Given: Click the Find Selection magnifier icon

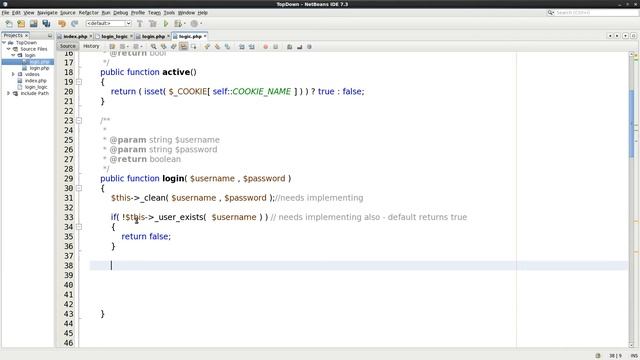Looking at the screenshot, I should (x=153, y=47).
